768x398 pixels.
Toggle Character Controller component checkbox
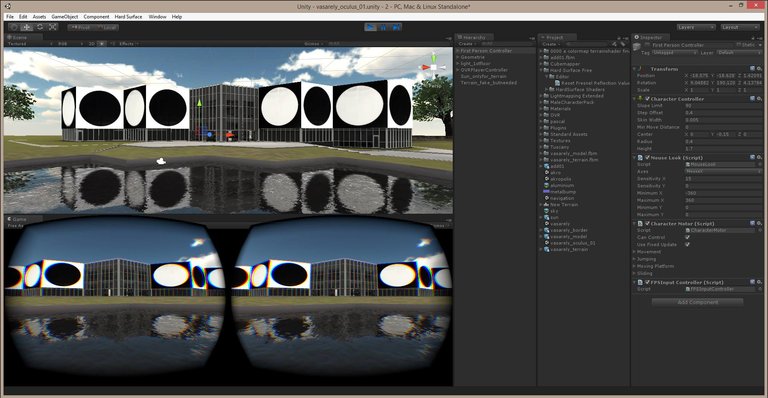click(647, 99)
